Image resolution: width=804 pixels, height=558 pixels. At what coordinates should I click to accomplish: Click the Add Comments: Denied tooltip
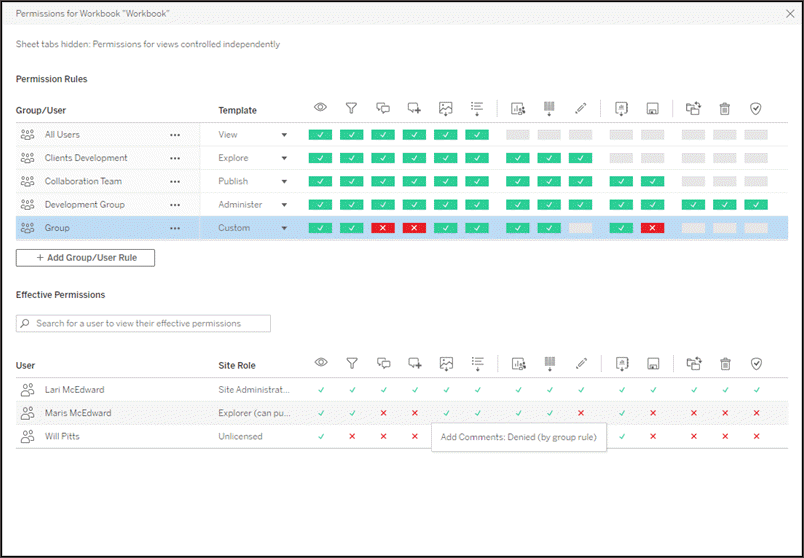(519, 437)
